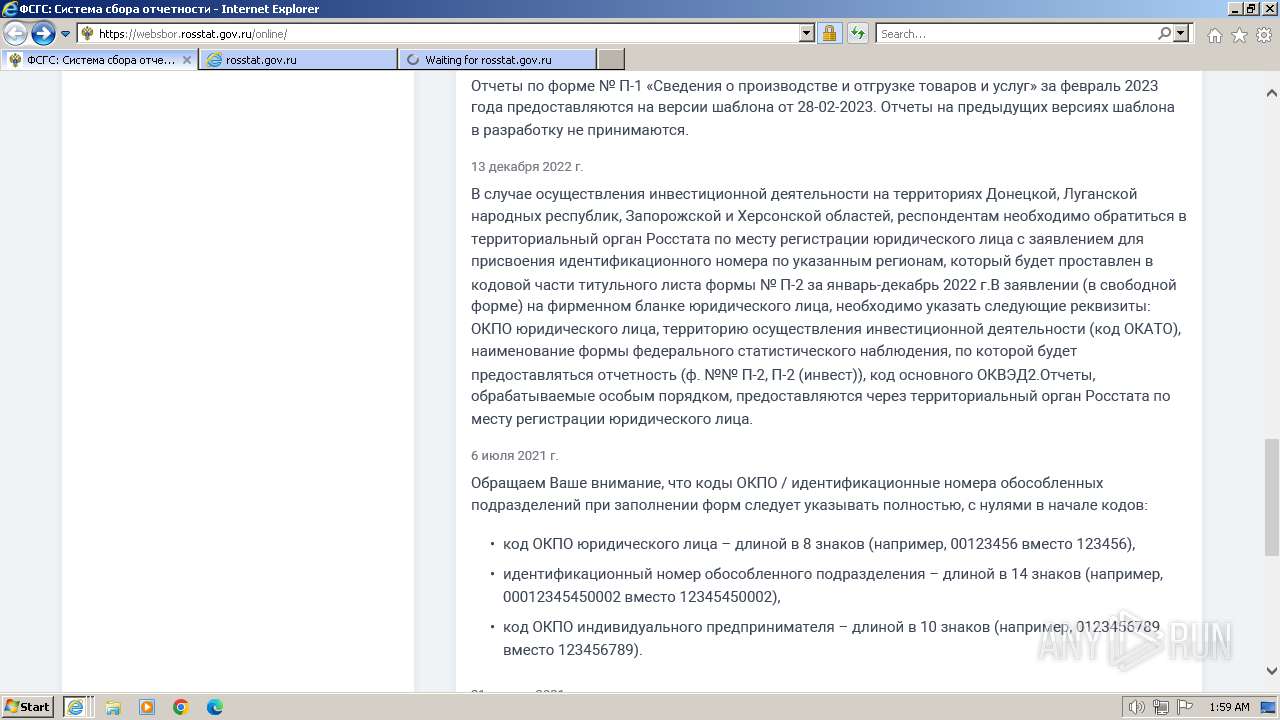Viewport: 1280px width, 720px height.
Task: Go forward with the browser Forward arrow
Action: point(43,34)
